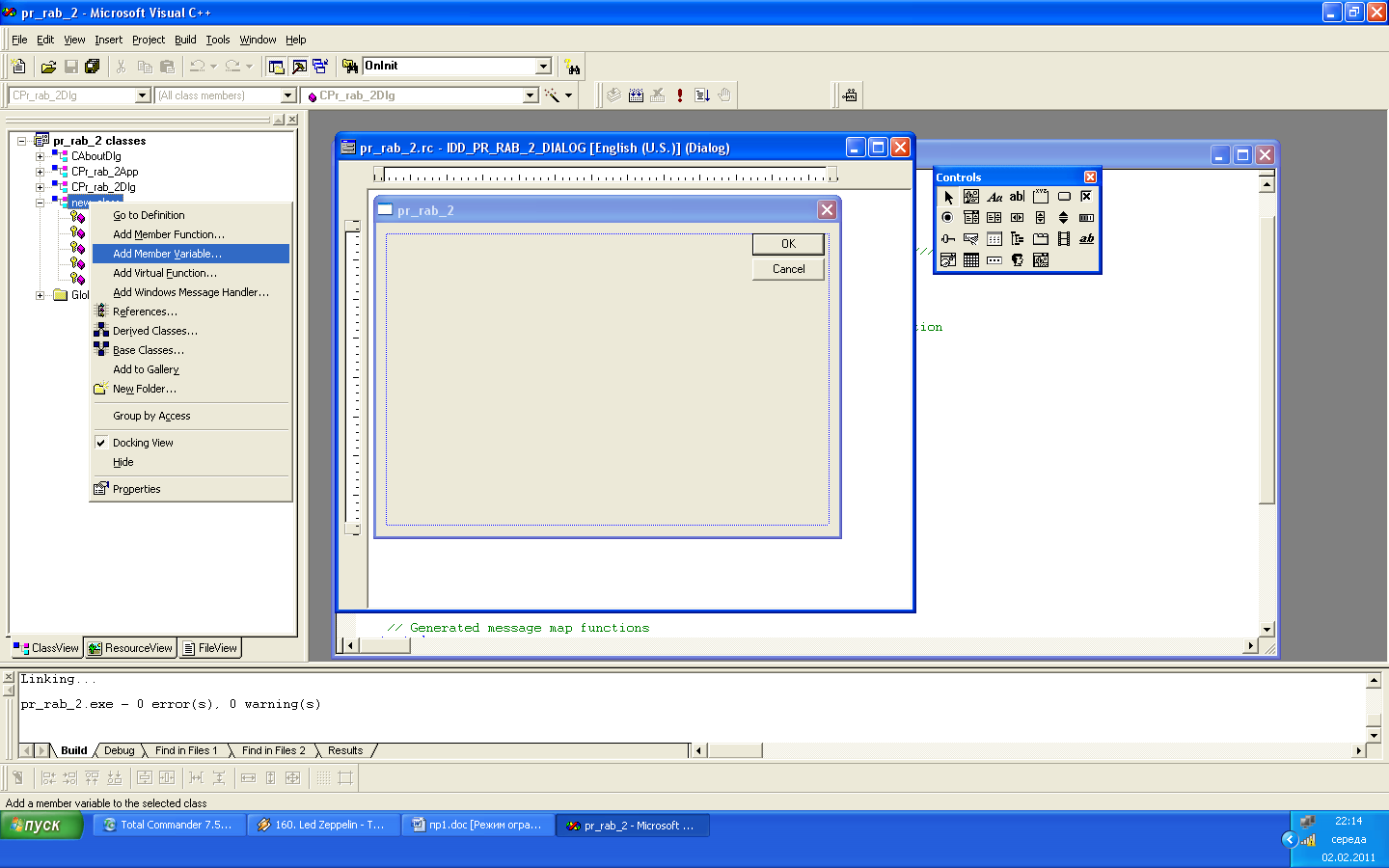Image resolution: width=1389 pixels, height=868 pixels.
Task: Pick the Button control in Controls palette
Action: (x=1064, y=197)
